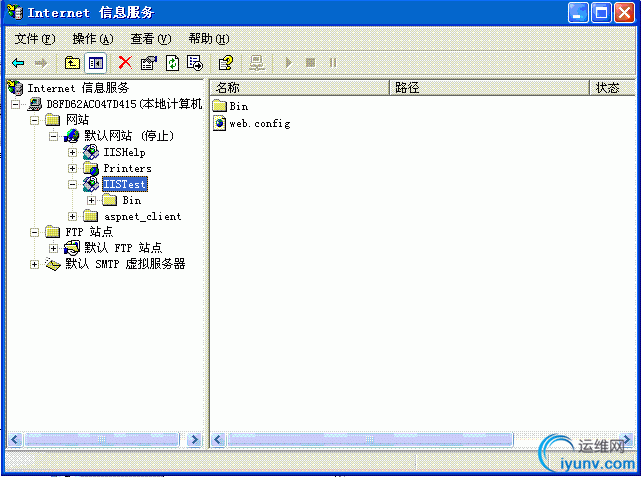
Task: Expand the Printers node
Action: 72,168
